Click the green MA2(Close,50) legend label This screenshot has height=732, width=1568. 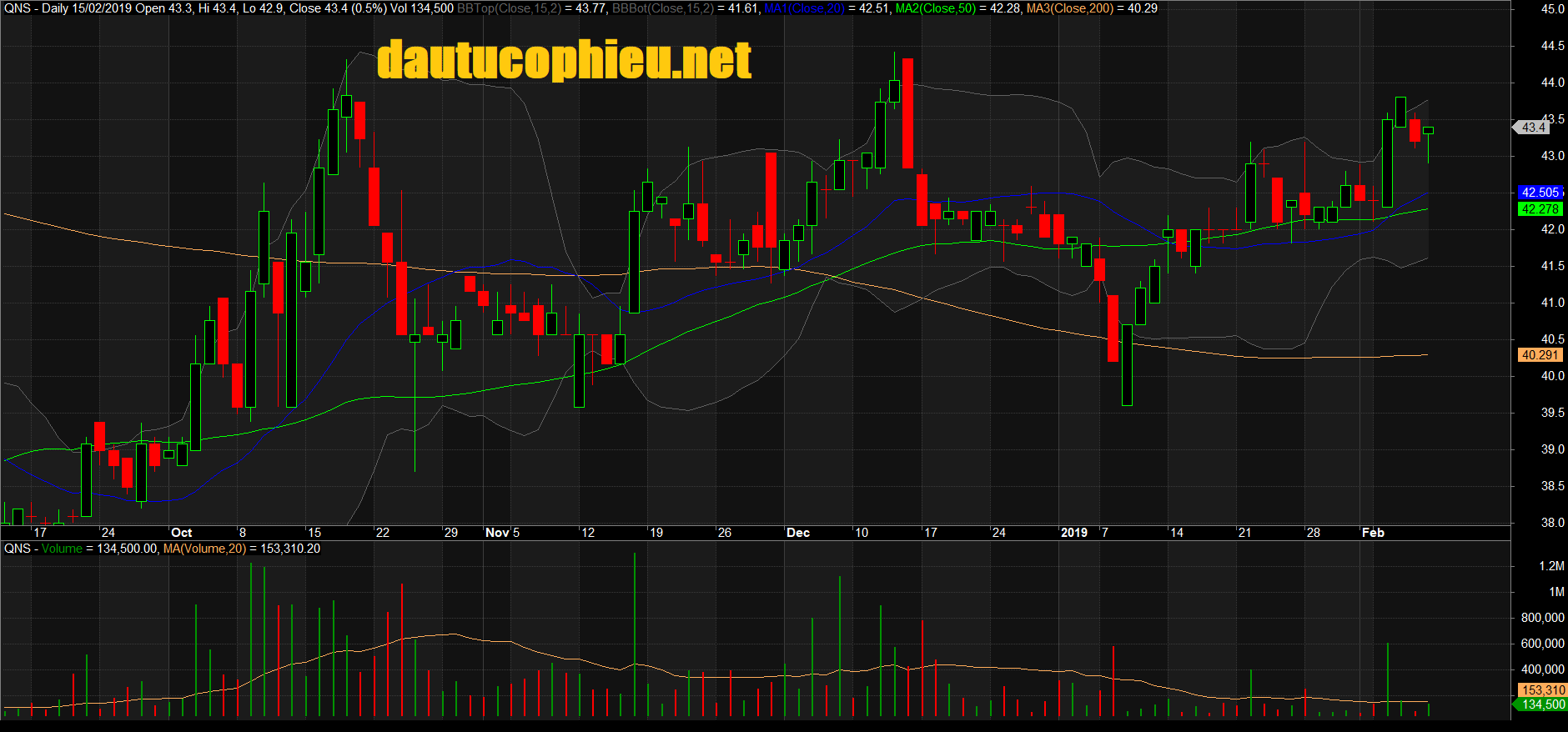(935, 8)
